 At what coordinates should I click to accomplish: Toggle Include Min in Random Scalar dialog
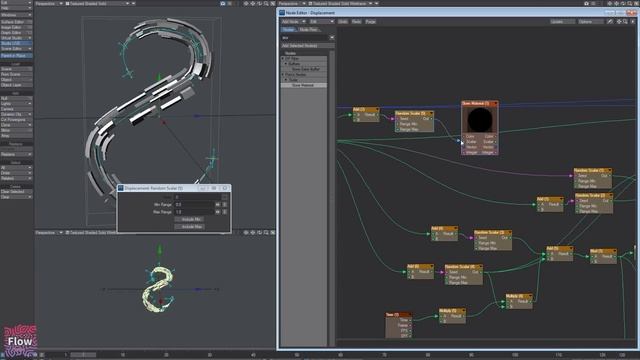pos(190,219)
